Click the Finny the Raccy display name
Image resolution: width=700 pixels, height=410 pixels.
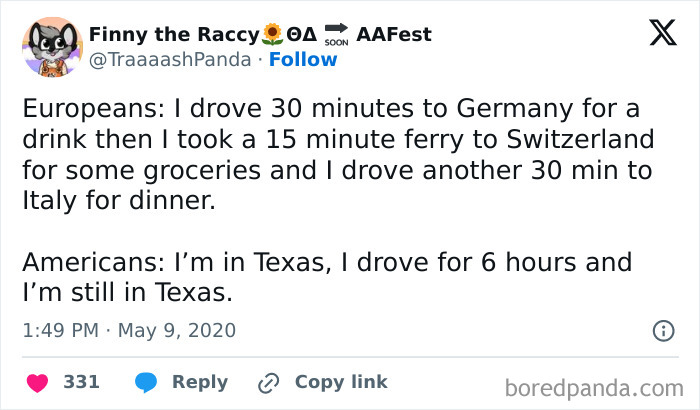[173, 35]
